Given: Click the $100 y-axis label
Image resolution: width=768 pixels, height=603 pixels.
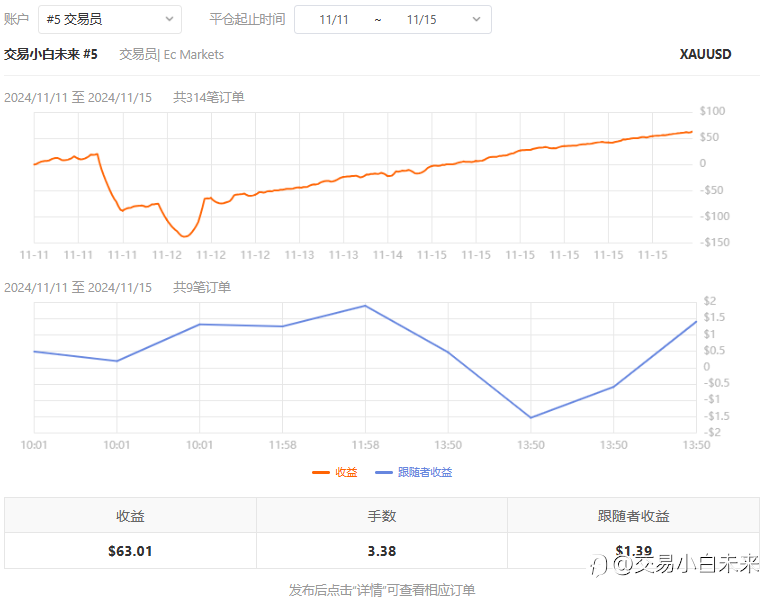Looking at the screenshot, I should tap(712, 111).
